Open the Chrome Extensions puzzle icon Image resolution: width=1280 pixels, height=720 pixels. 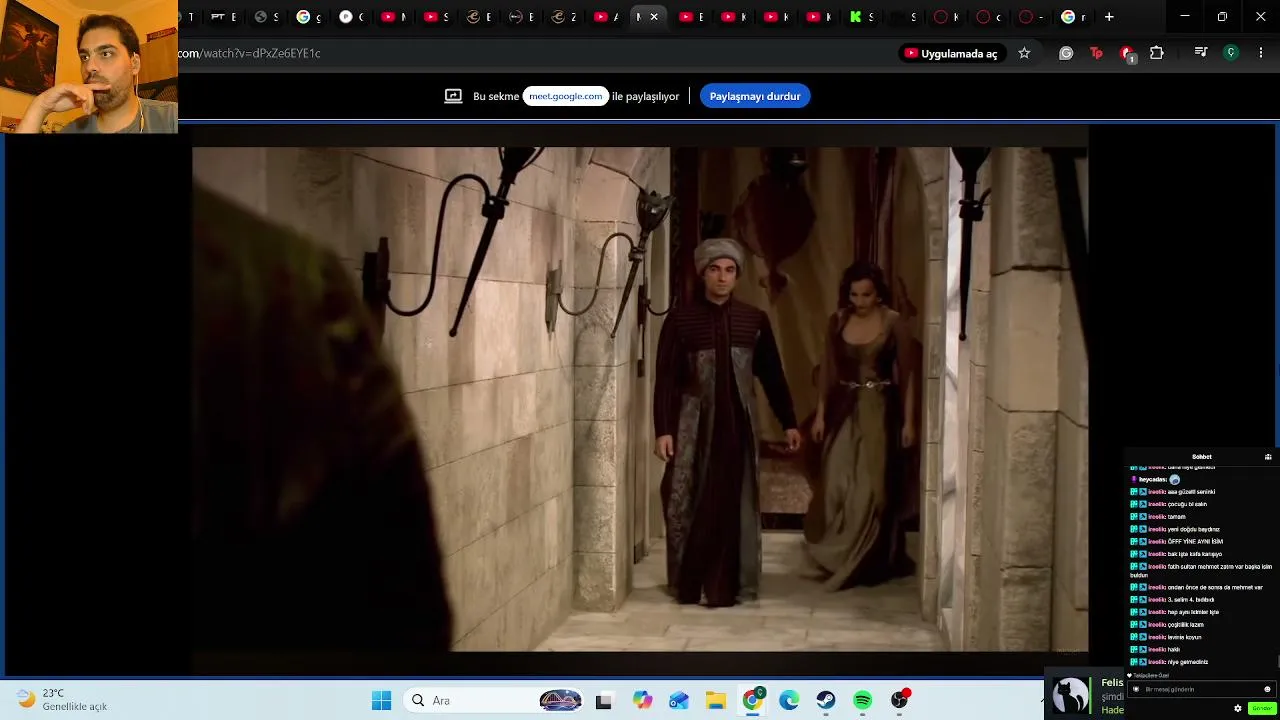coord(1157,53)
